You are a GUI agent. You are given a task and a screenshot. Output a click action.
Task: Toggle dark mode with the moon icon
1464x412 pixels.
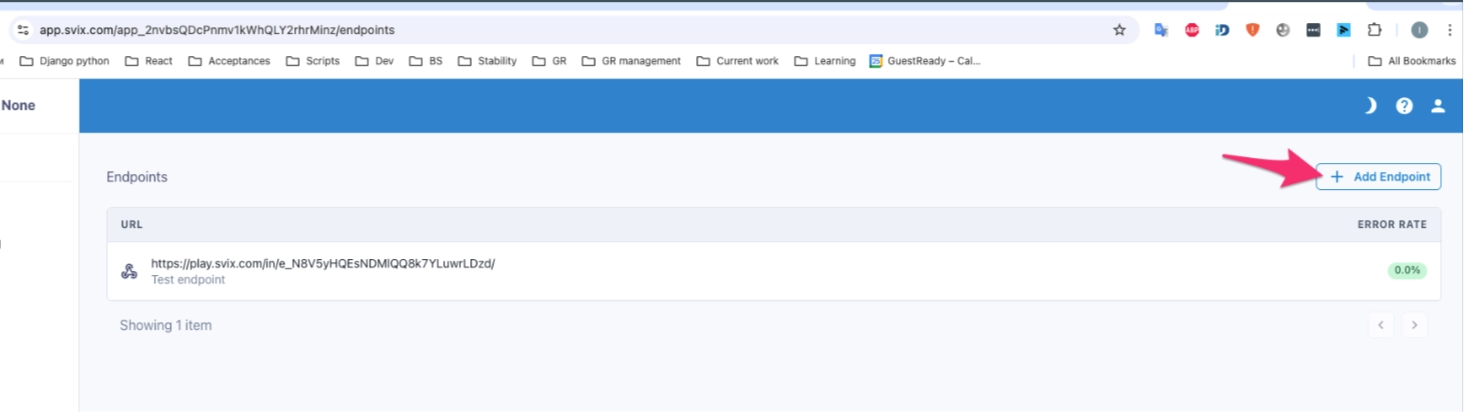(x=1371, y=105)
